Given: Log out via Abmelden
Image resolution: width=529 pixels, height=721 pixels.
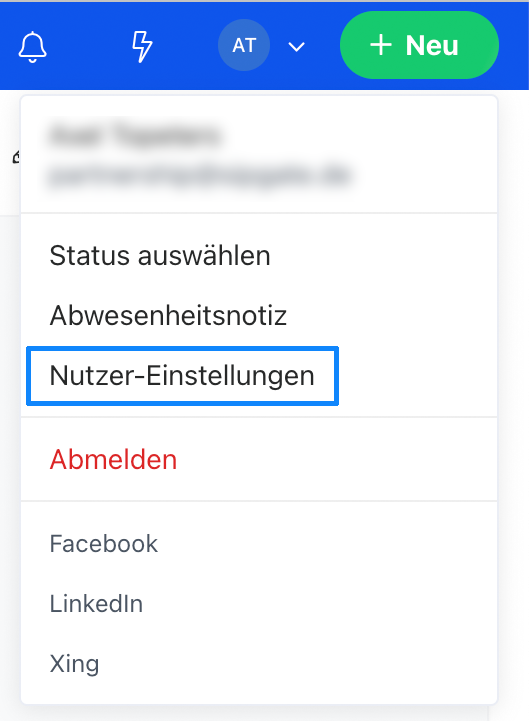Looking at the screenshot, I should pyautogui.click(x=113, y=459).
